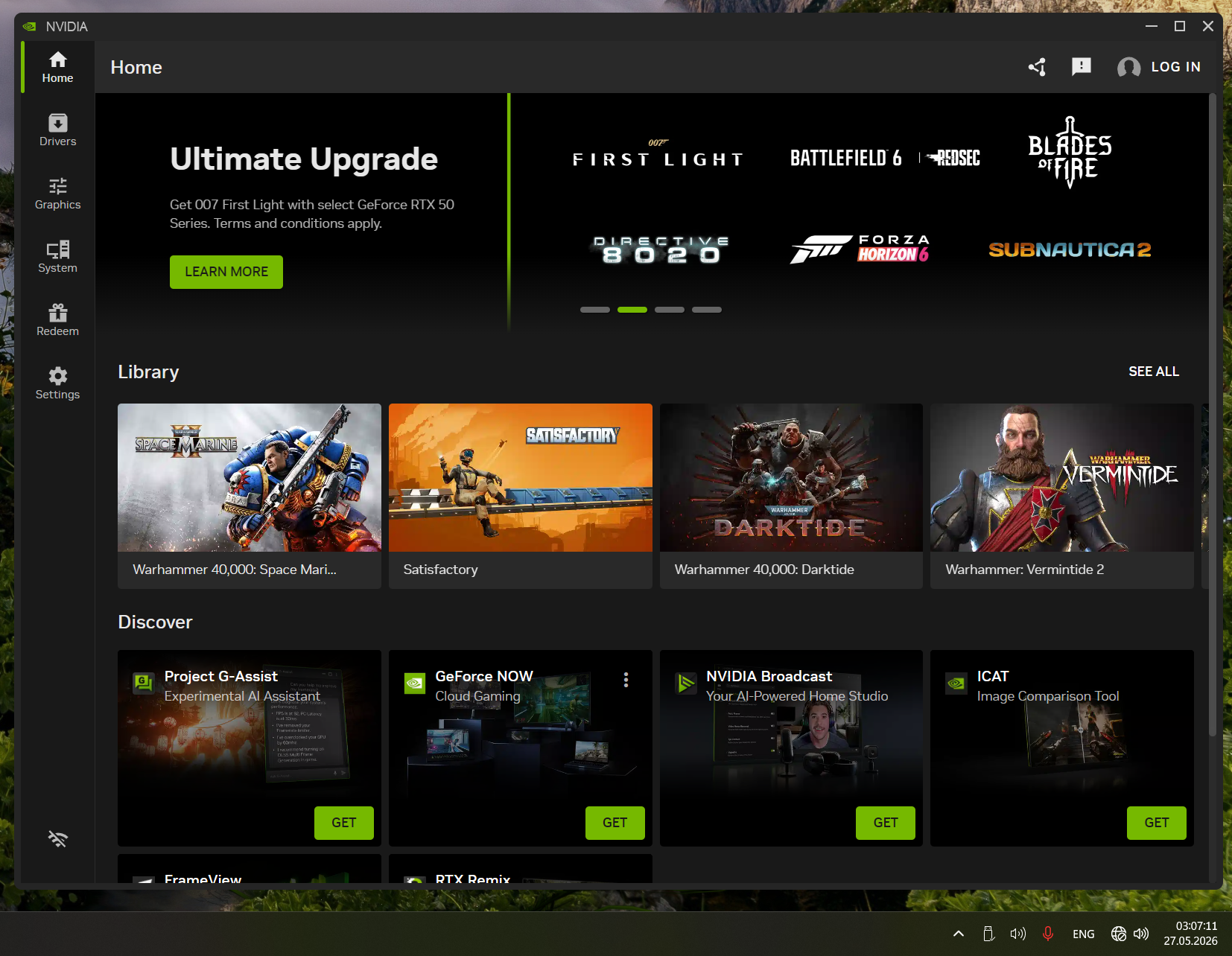
Task: Click the LEARN MORE button
Action: (226, 272)
